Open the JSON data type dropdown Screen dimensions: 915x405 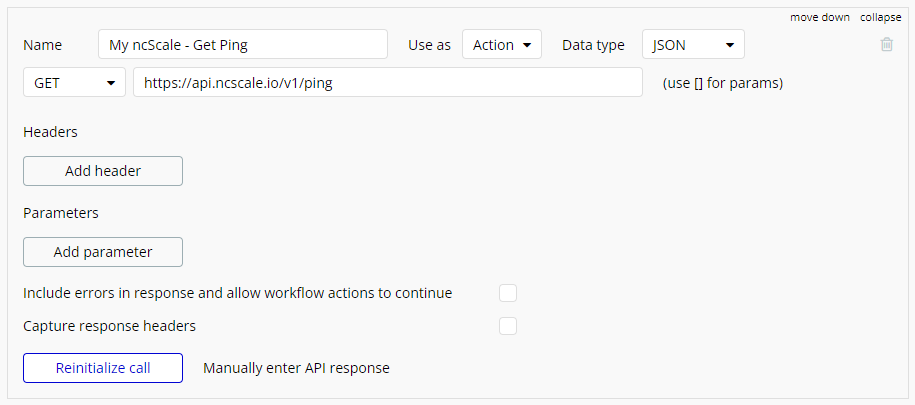[x=693, y=45]
